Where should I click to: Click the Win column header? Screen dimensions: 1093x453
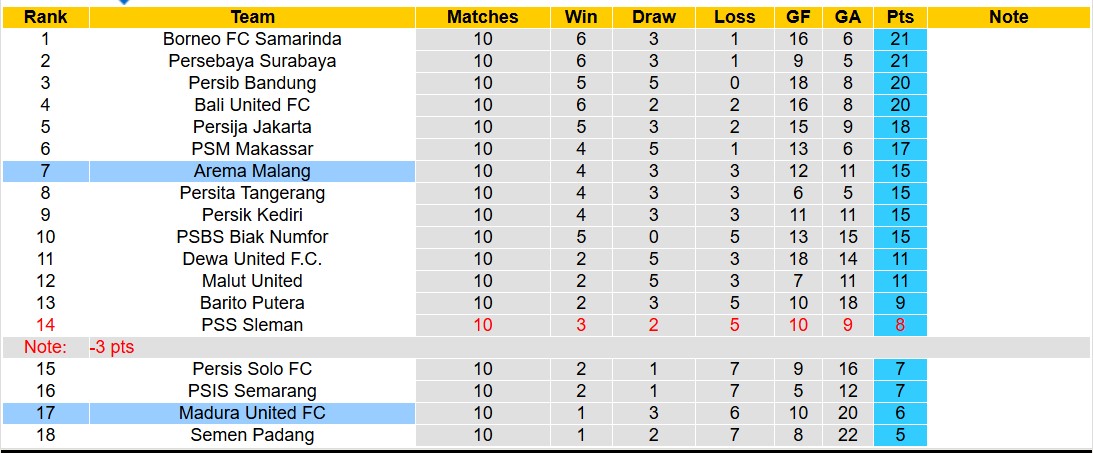coord(581,17)
